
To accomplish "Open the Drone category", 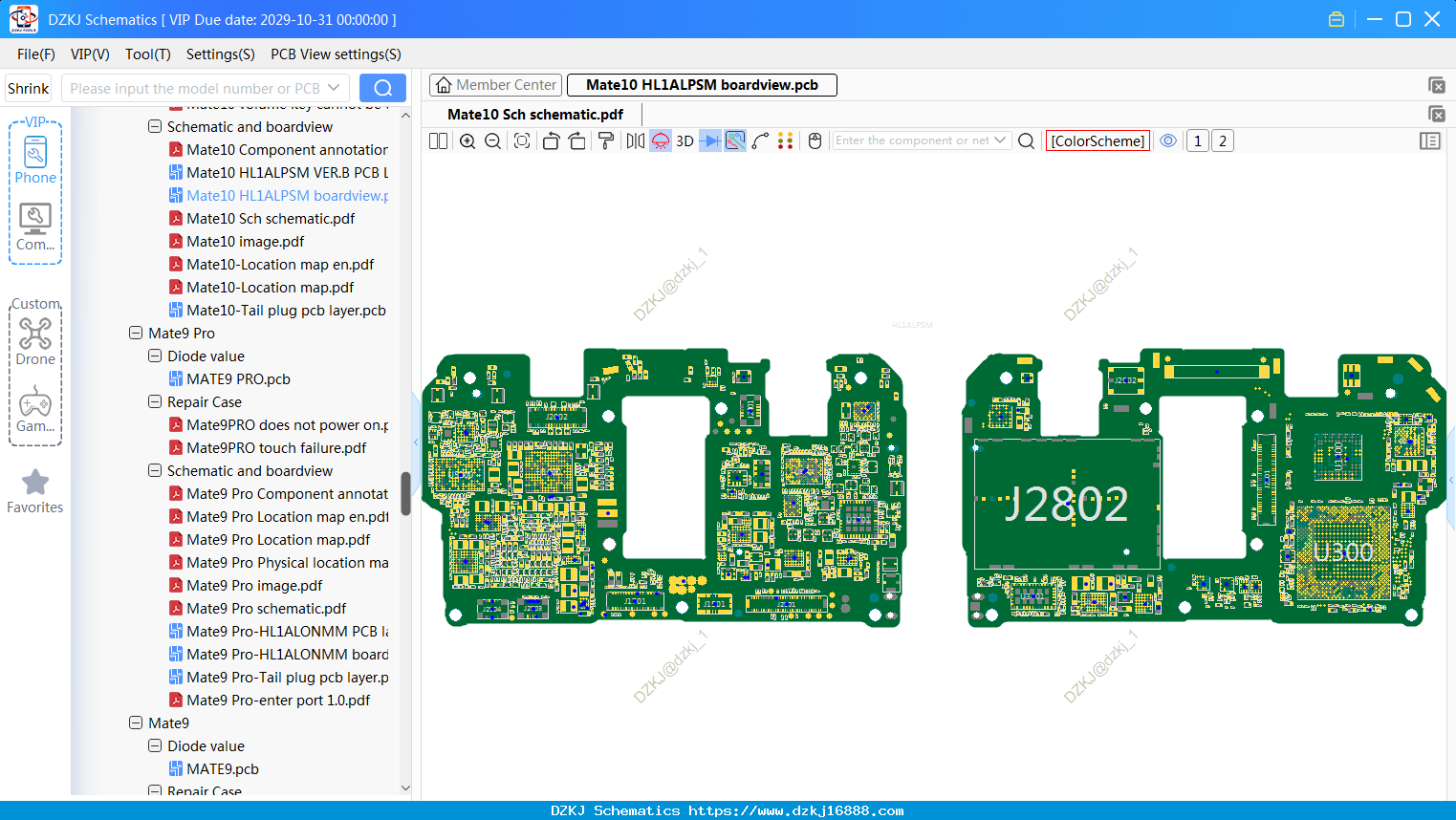I will pyautogui.click(x=35, y=341).
